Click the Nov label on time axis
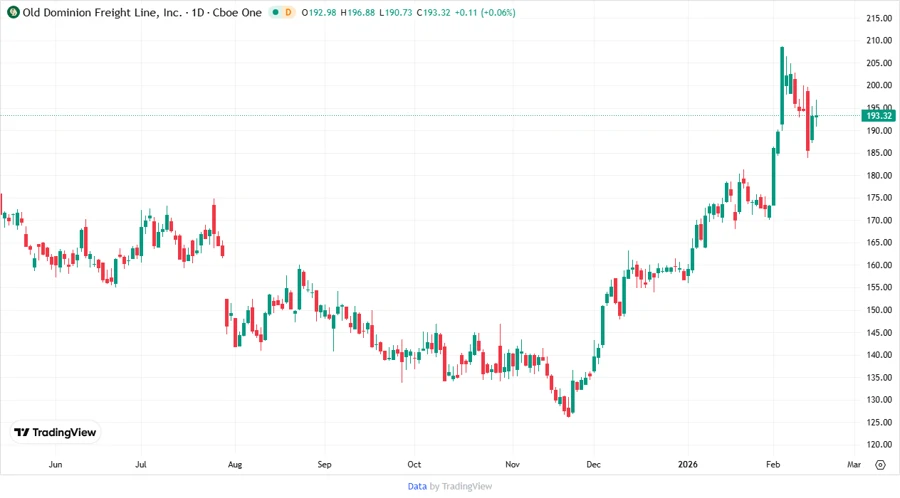The height and width of the screenshot is (498, 900). coord(512,465)
